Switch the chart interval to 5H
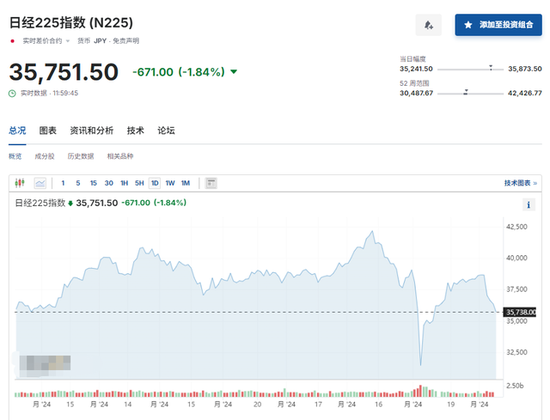The width and height of the screenshot is (550, 420). tap(139, 183)
